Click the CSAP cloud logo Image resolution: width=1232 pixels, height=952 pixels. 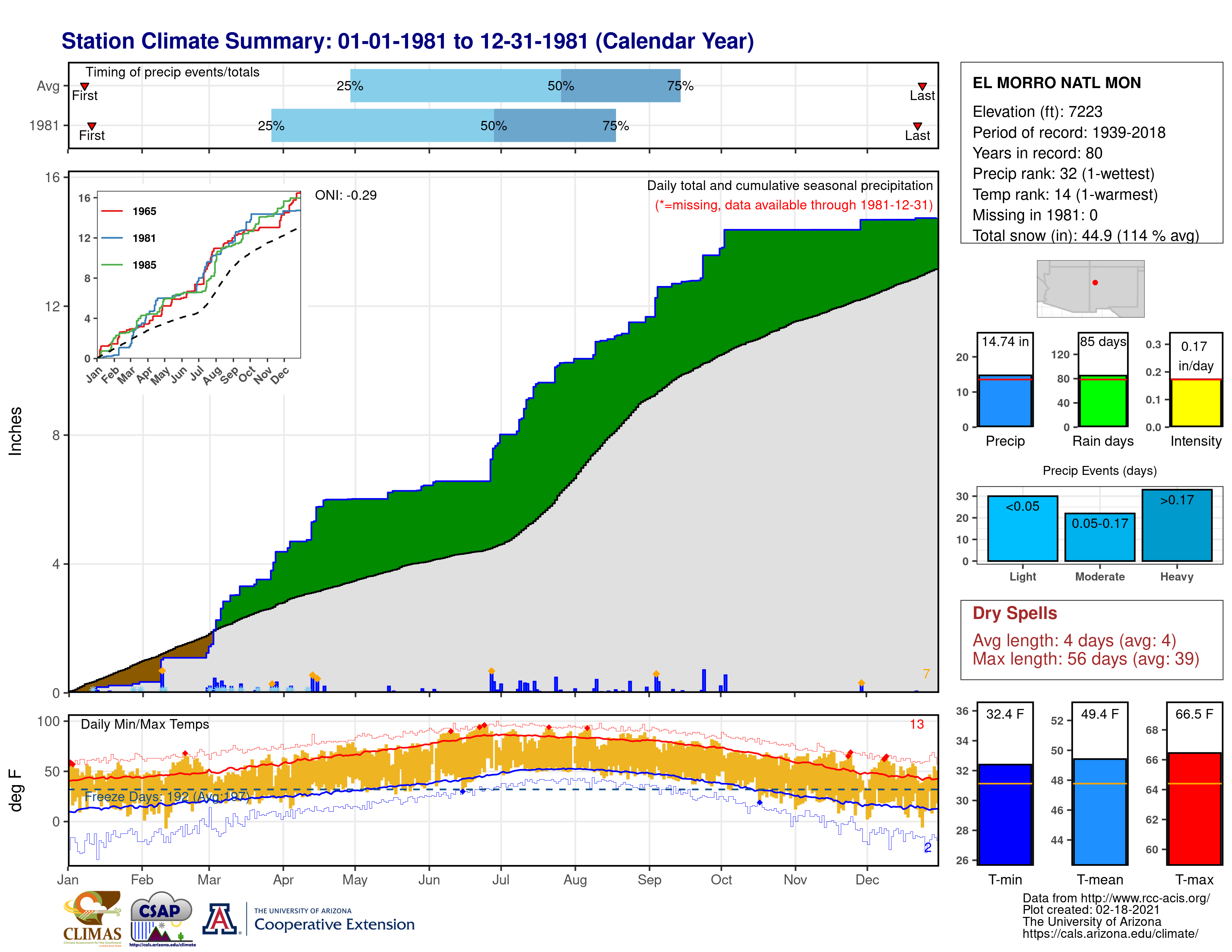point(162,918)
